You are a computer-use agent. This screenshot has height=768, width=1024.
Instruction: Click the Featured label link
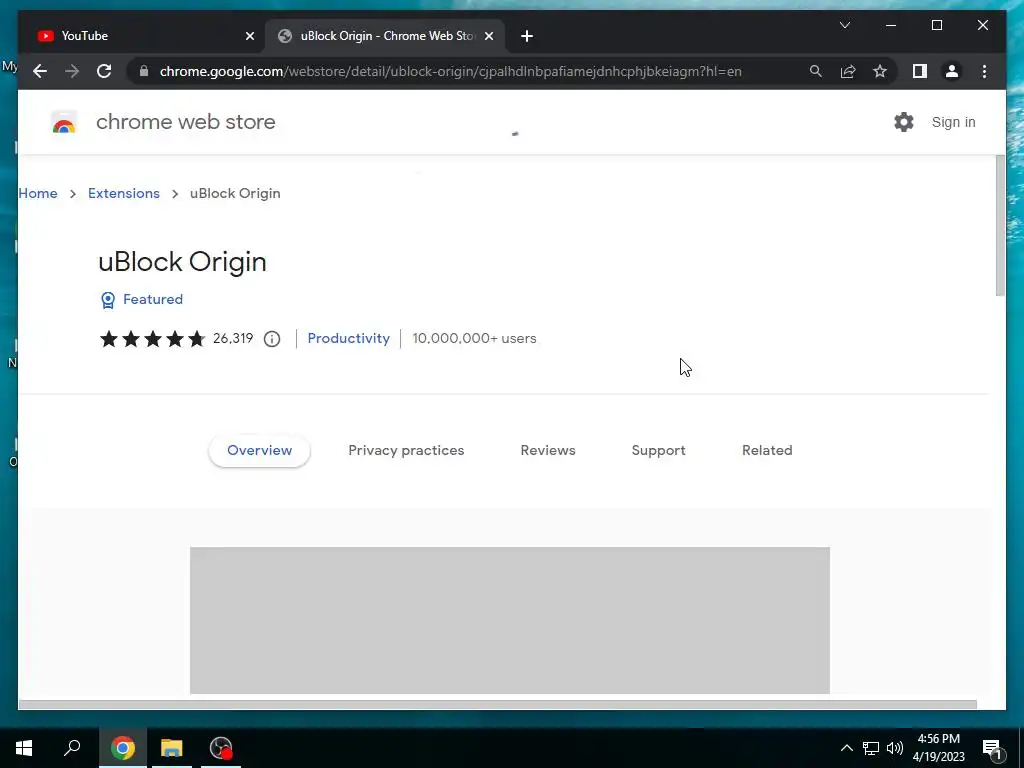pyautogui.click(x=153, y=299)
